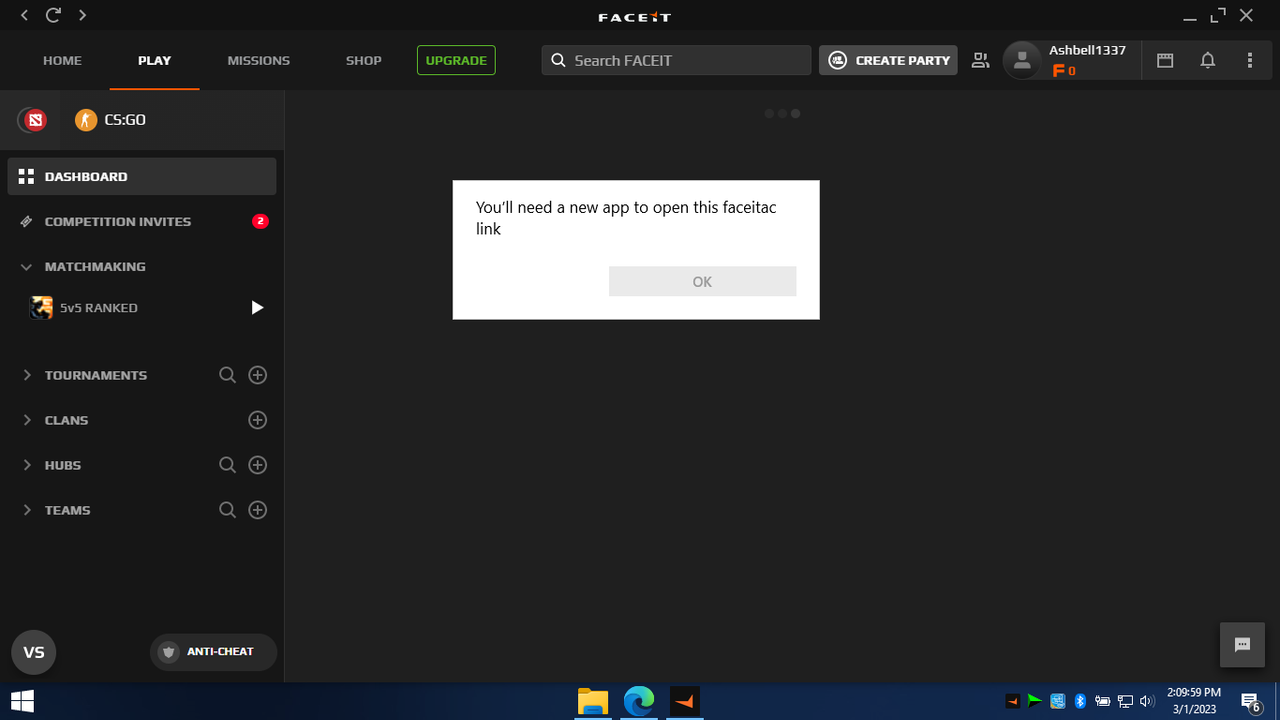Search hubs with the magnifier icon
This screenshot has height=720, width=1280.
pyautogui.click(x=227, y=465)
